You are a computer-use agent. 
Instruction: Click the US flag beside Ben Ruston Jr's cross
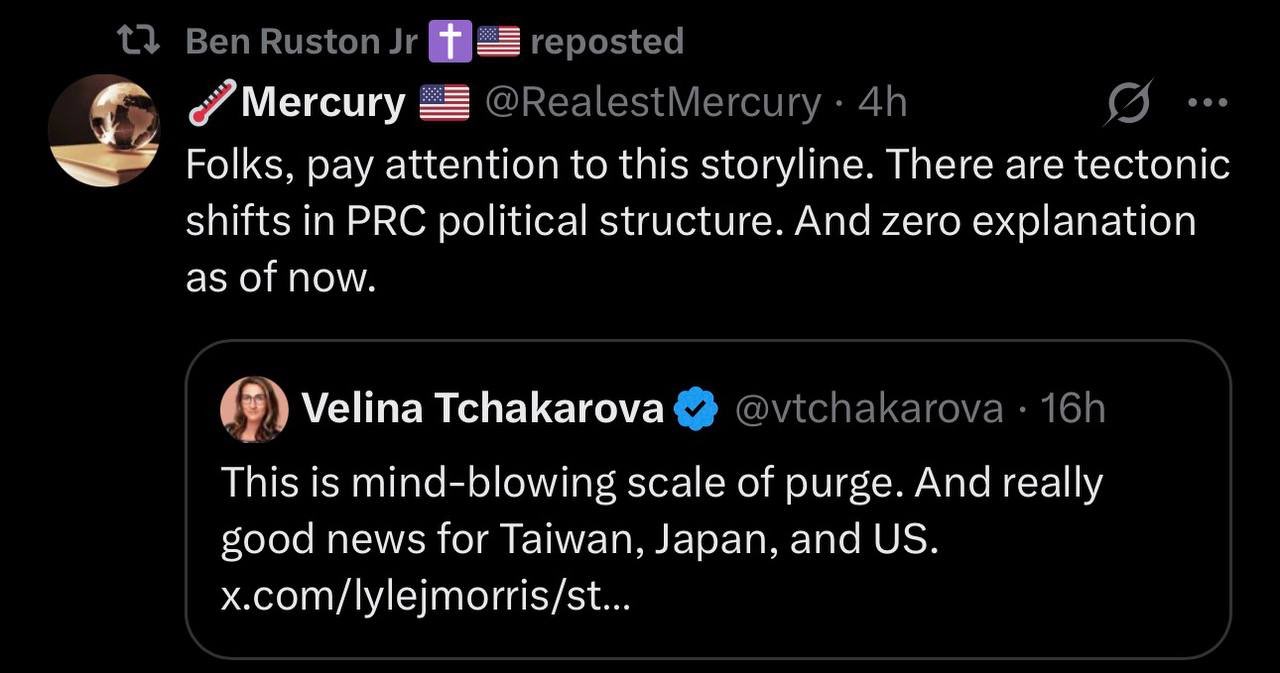pos(498,41)
